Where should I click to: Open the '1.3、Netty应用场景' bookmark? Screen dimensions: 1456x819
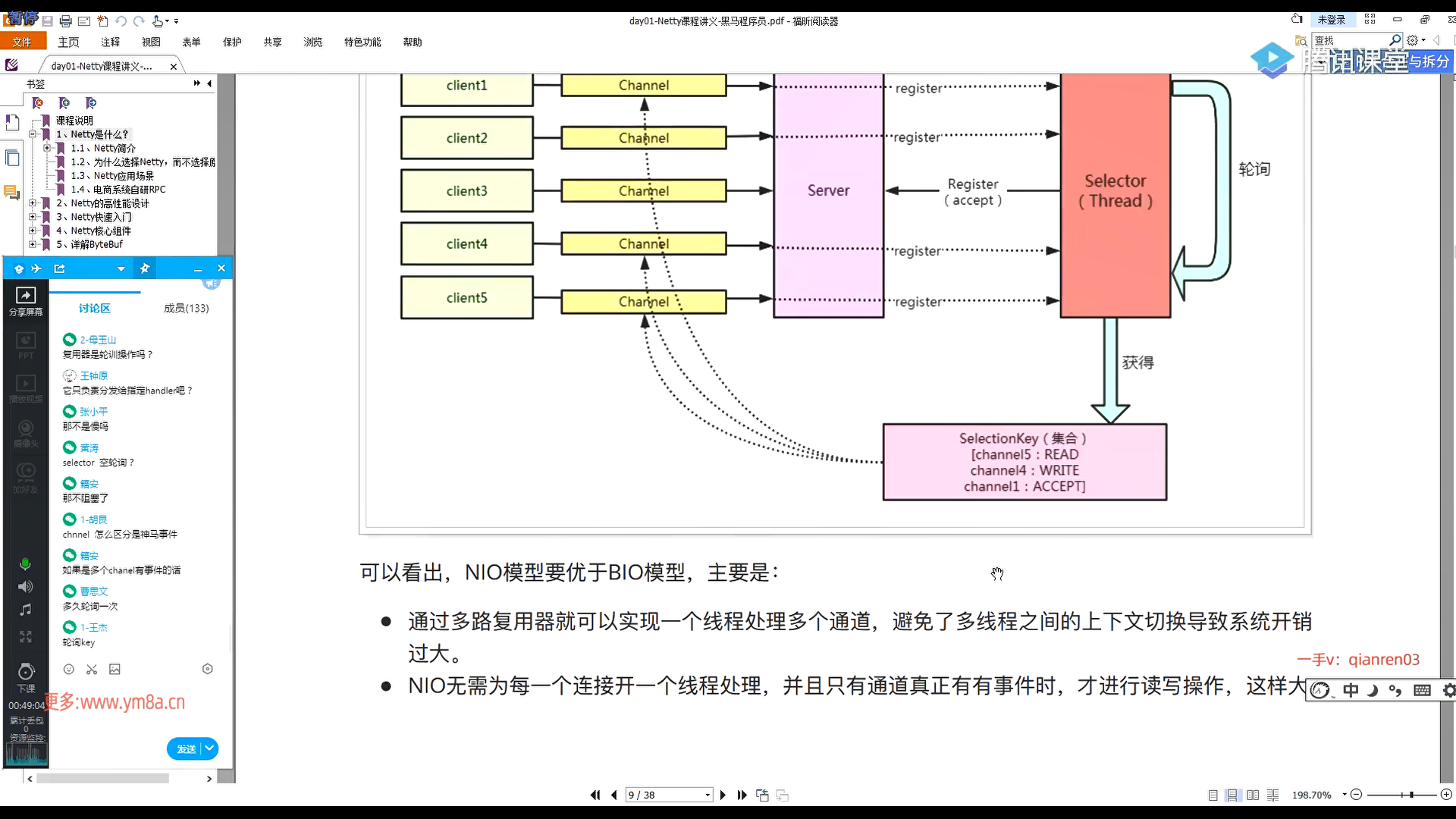(112, 175)
